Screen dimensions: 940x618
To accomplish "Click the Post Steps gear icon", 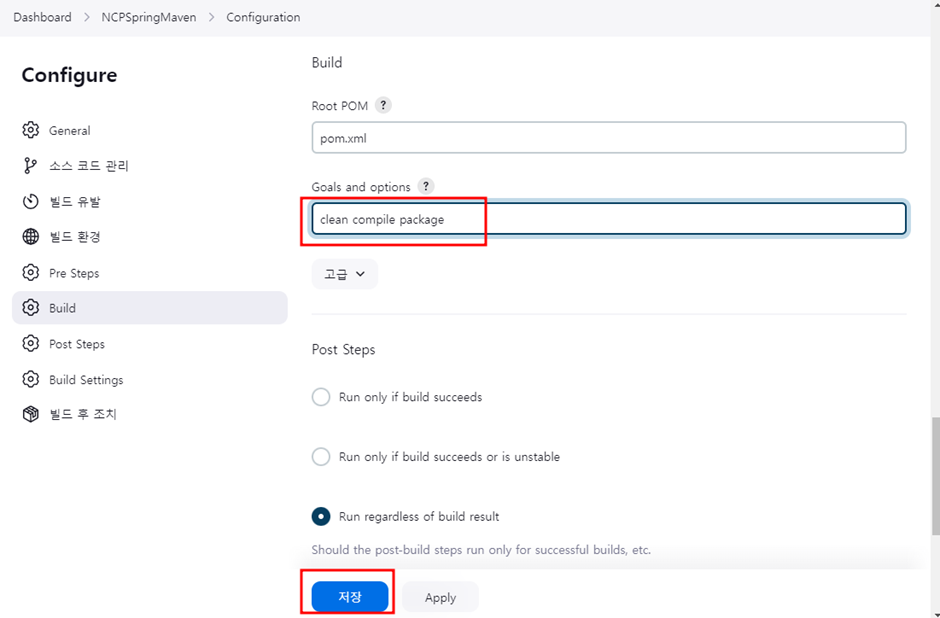I will [31, 343].
